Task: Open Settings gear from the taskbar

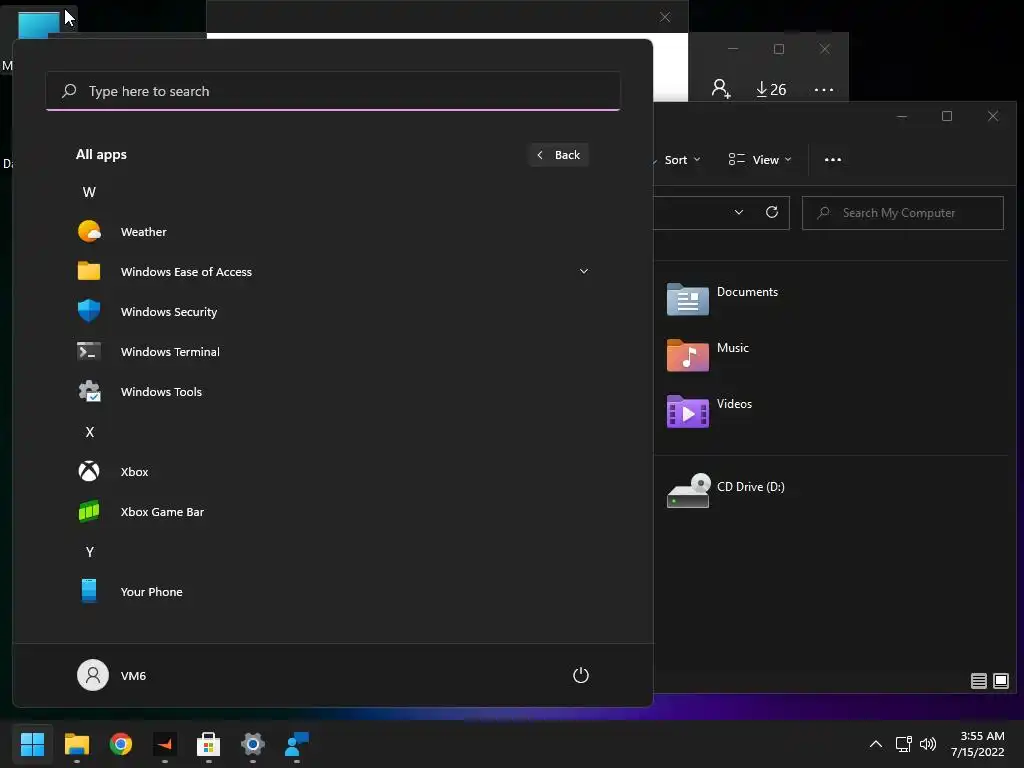Action: tap(253, 744)
